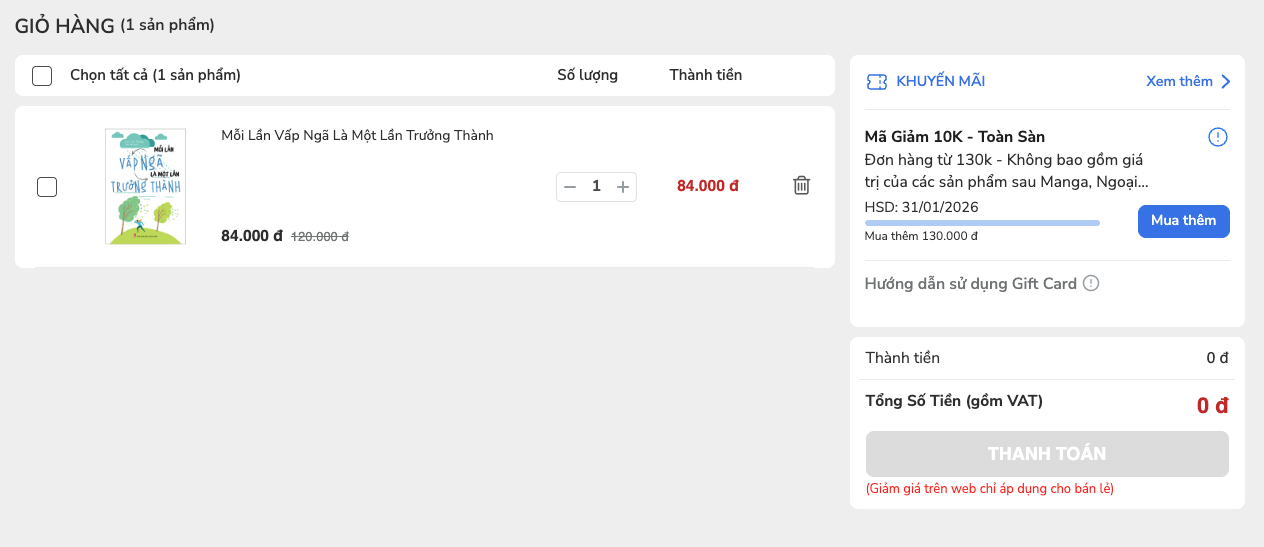The image size is (1264, 547).
Task: Click the red 0 đ total amount
Action: [1212, 406]
